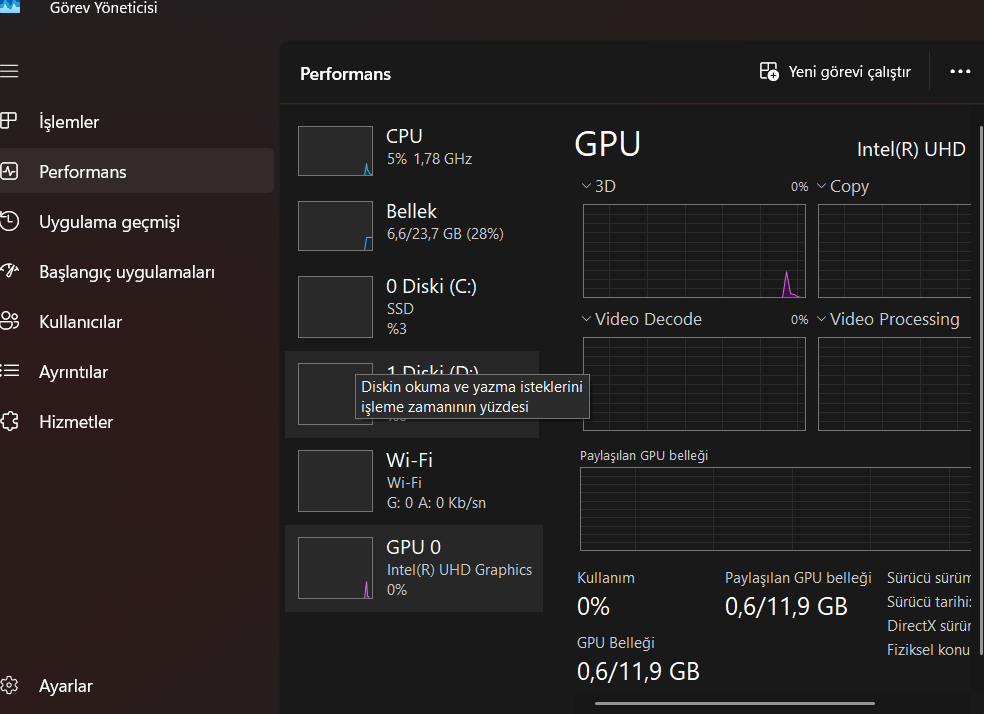This screenshot has width=984, height=714.
Task: Expand the Video Decode dropdown chevron
Action: point(586,319)
